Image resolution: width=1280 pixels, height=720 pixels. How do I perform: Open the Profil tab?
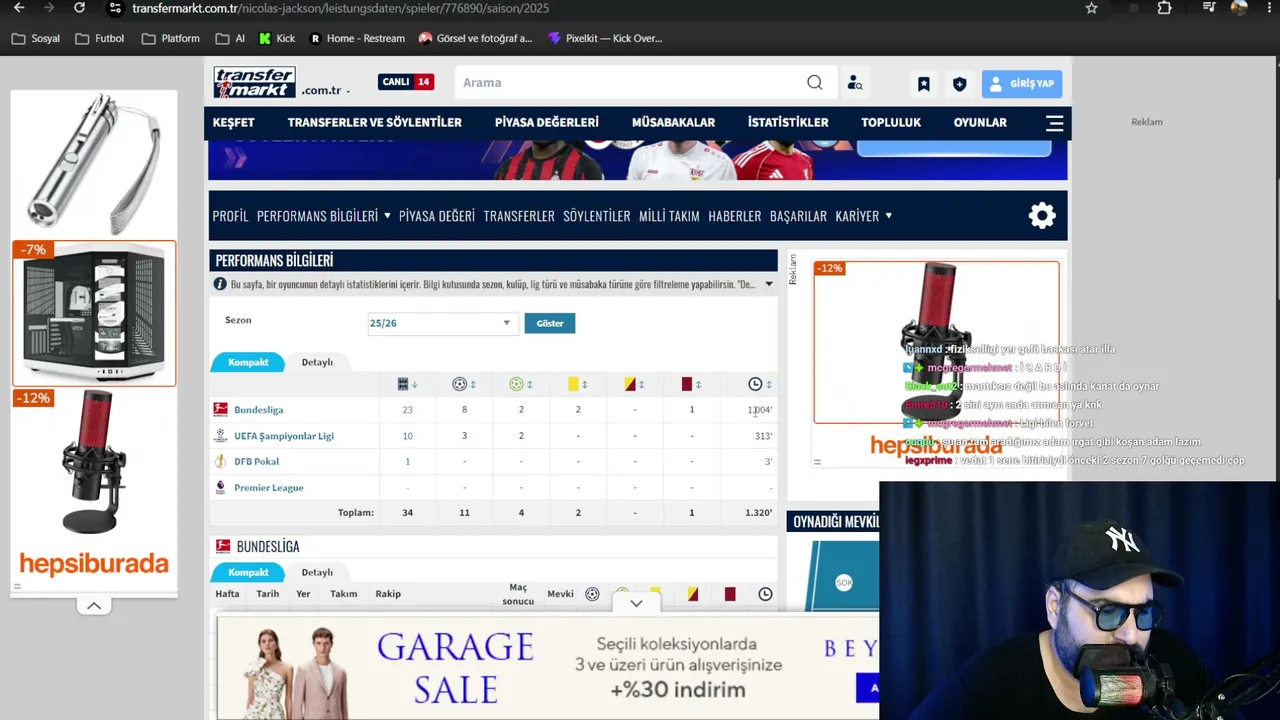pyautogui.click(x=230, y=216)
